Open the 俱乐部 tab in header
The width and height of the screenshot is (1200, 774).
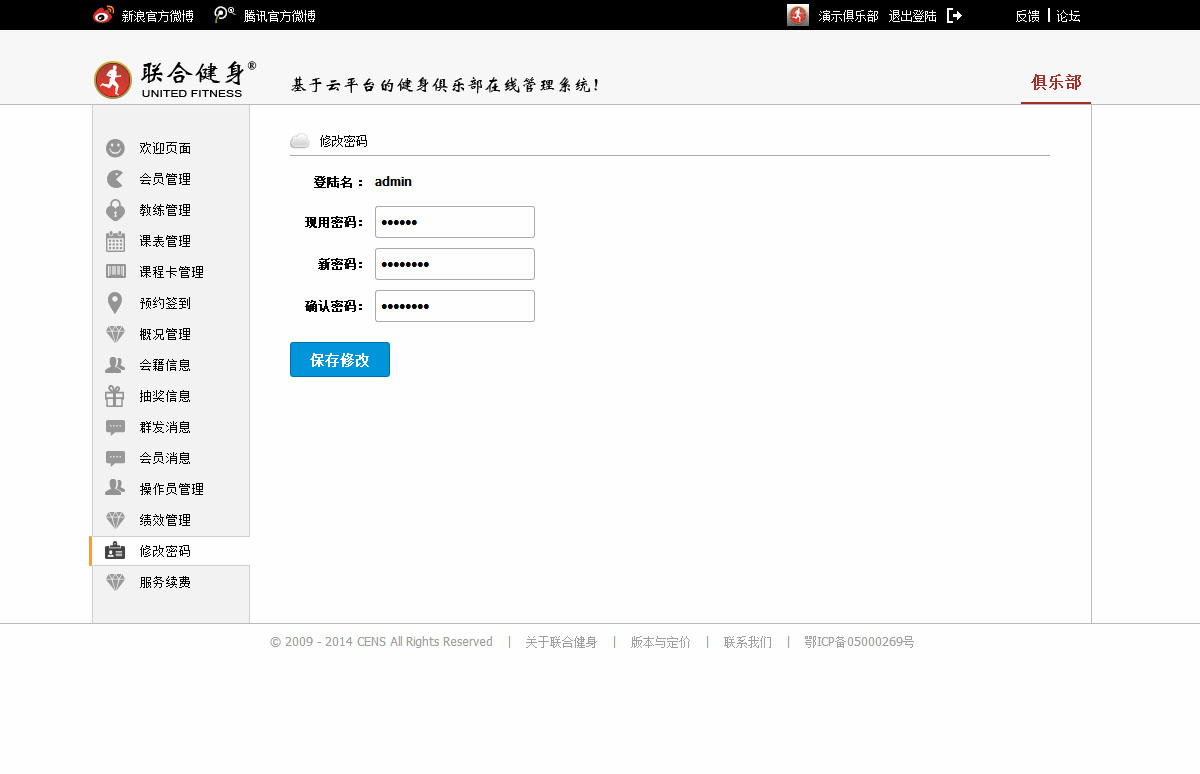(x=1056, y=82)
